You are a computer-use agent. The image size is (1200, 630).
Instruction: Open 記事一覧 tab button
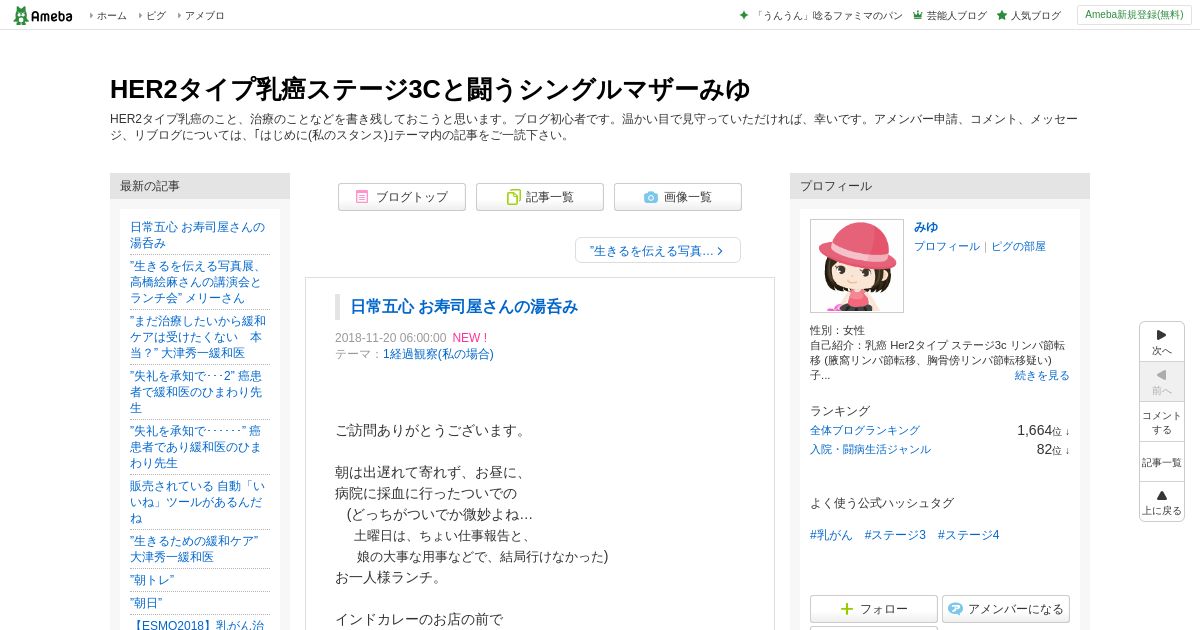540,197
